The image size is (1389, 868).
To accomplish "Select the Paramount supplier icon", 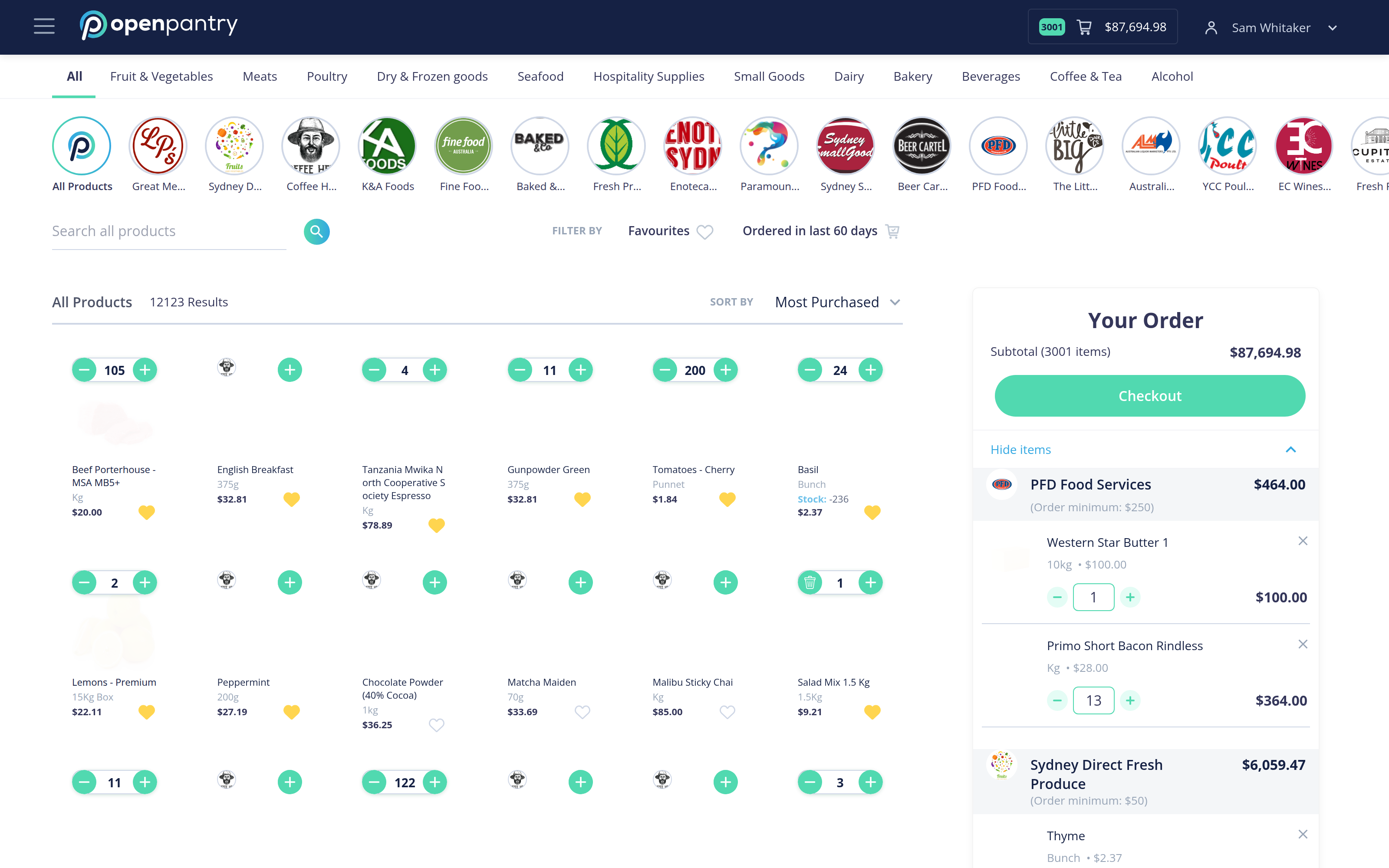I will (x=769, y=146).
